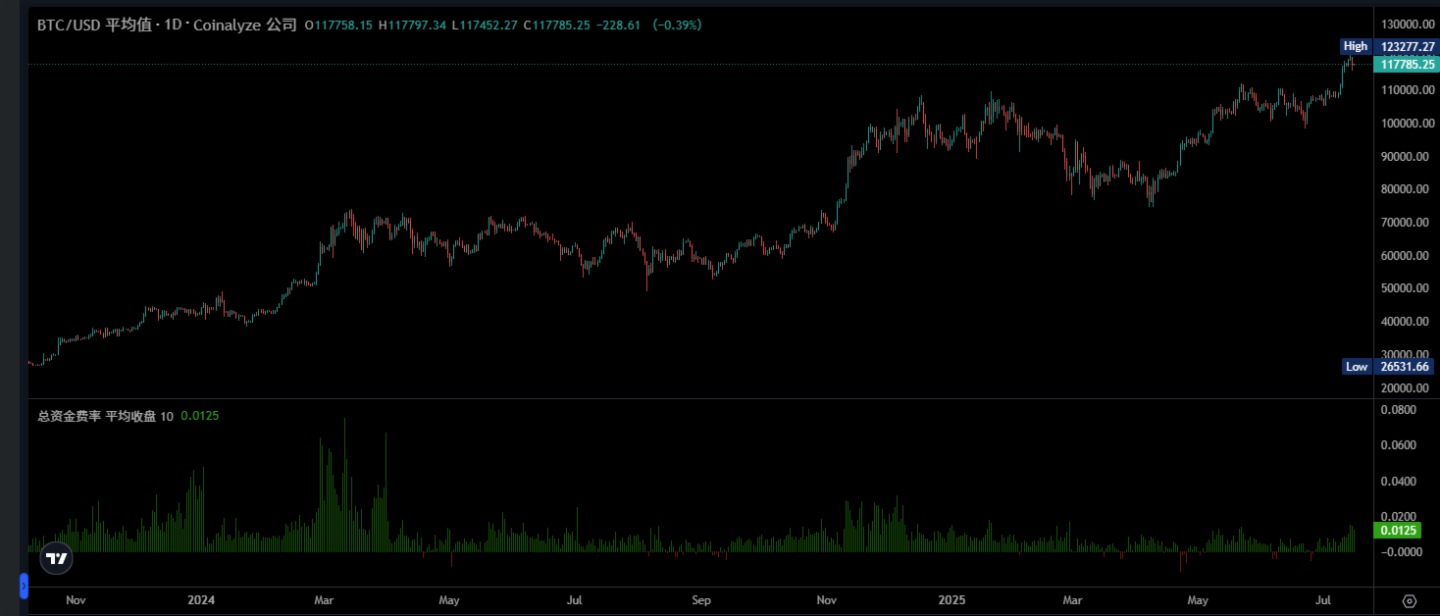Click the 2025 label on time axis

pyautogui.click(x=952, y=601)
